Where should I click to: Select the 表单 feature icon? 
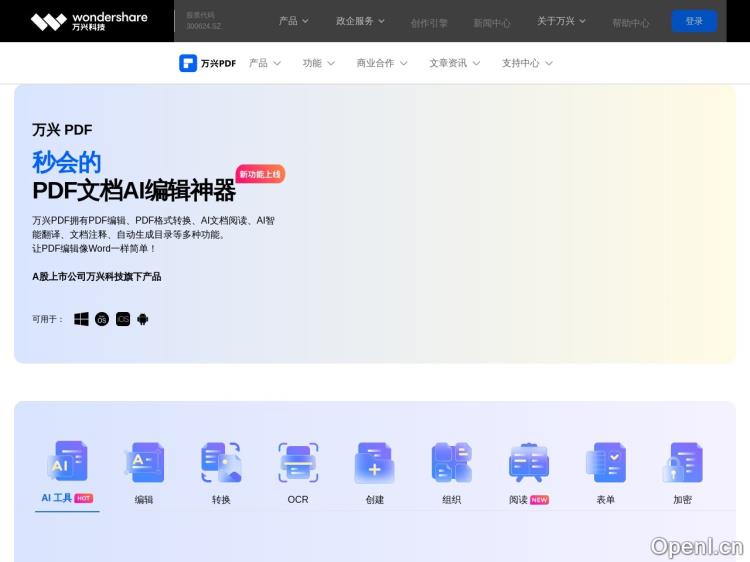click(x=606, y=462)
